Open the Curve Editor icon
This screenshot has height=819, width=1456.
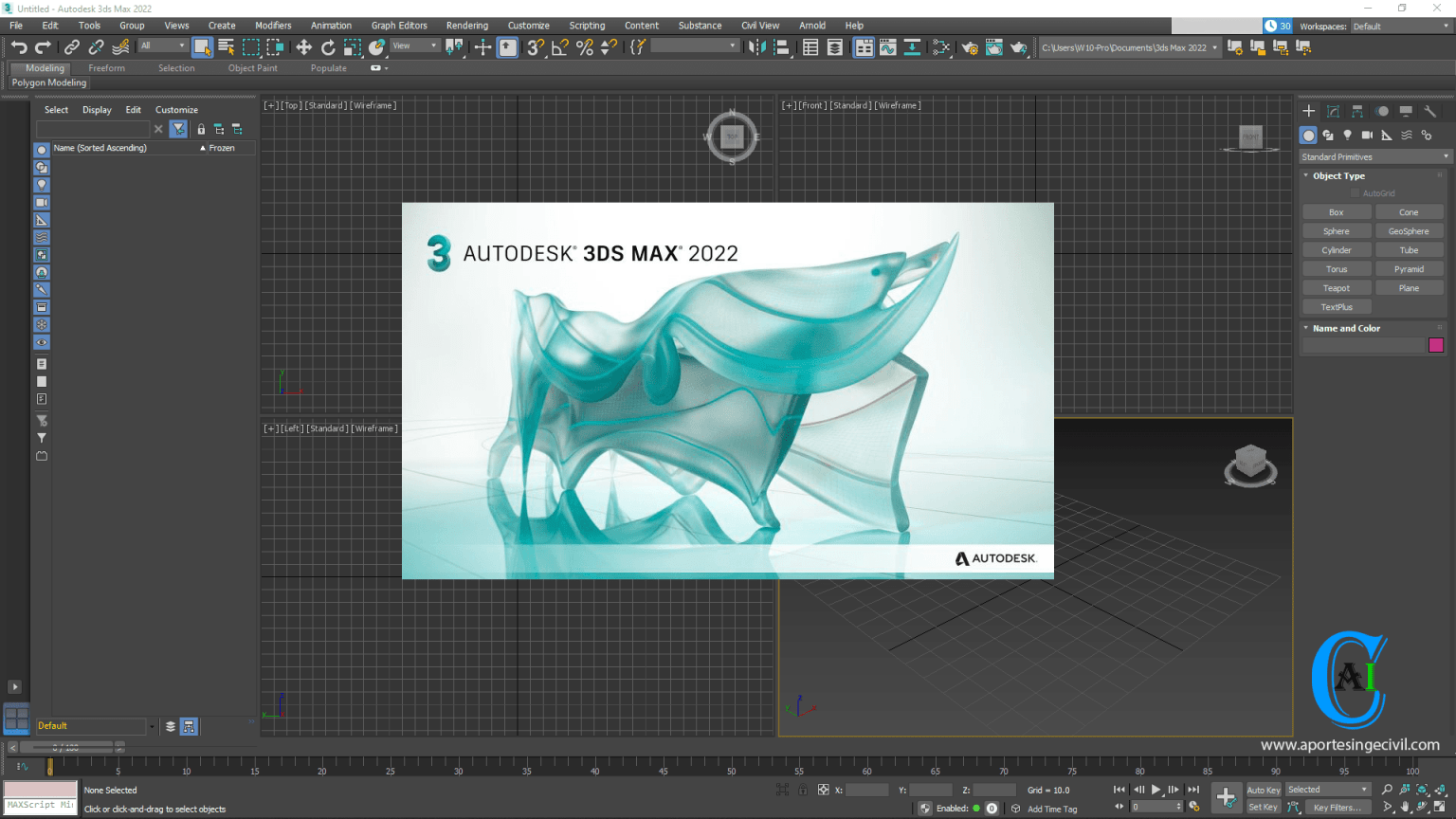point(887,47)
